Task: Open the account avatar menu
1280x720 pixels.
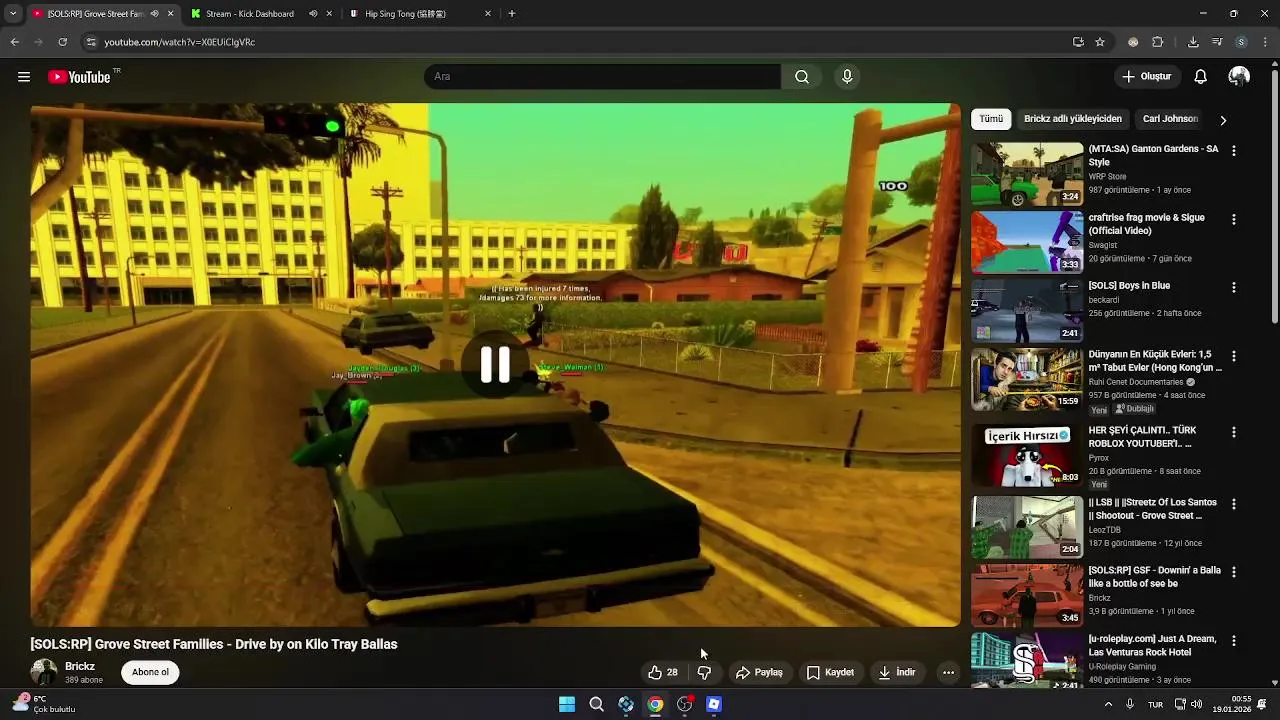Action: 1239,77
